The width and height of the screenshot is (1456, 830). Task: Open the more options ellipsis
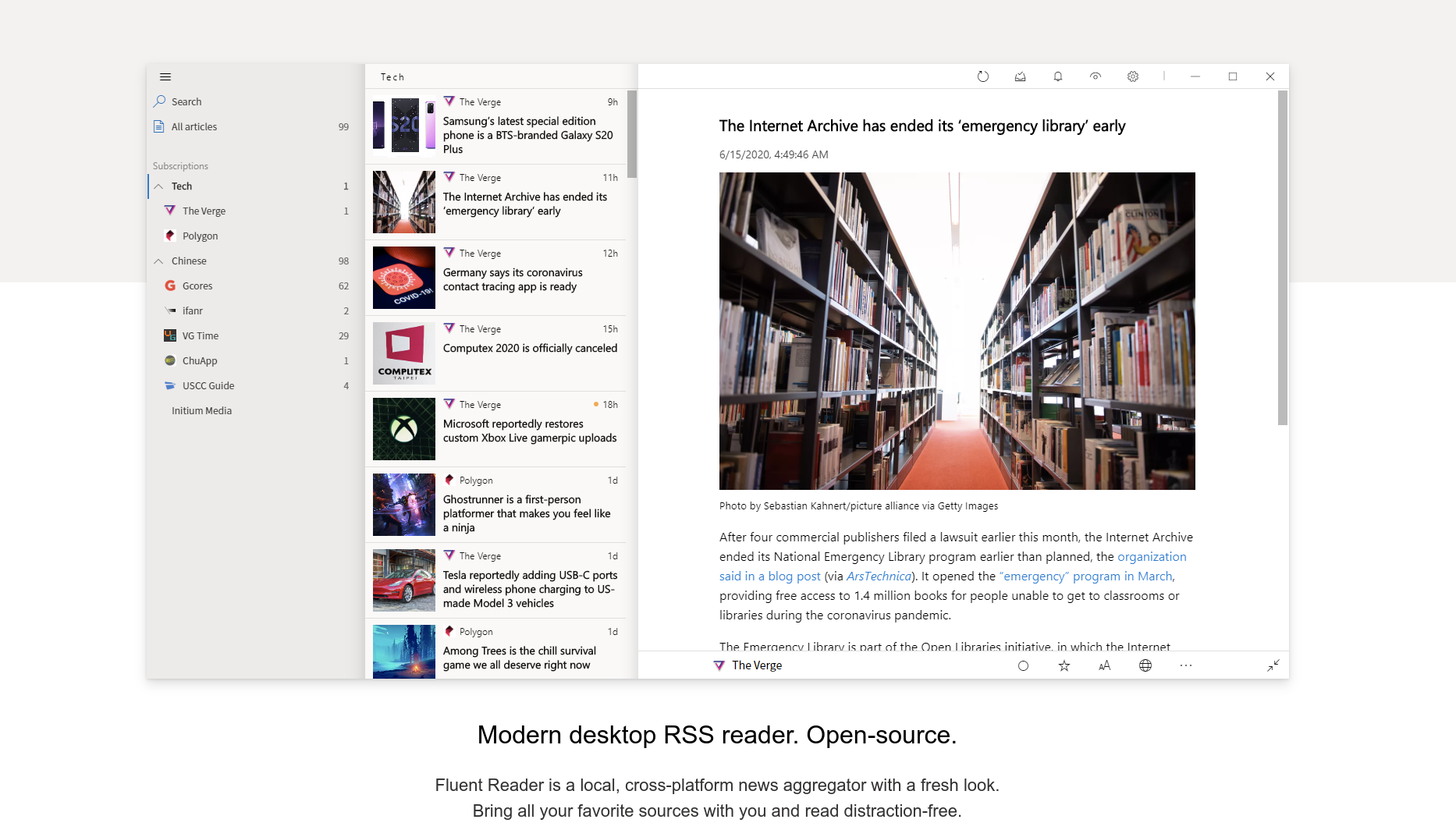(x=1186, y=665)
